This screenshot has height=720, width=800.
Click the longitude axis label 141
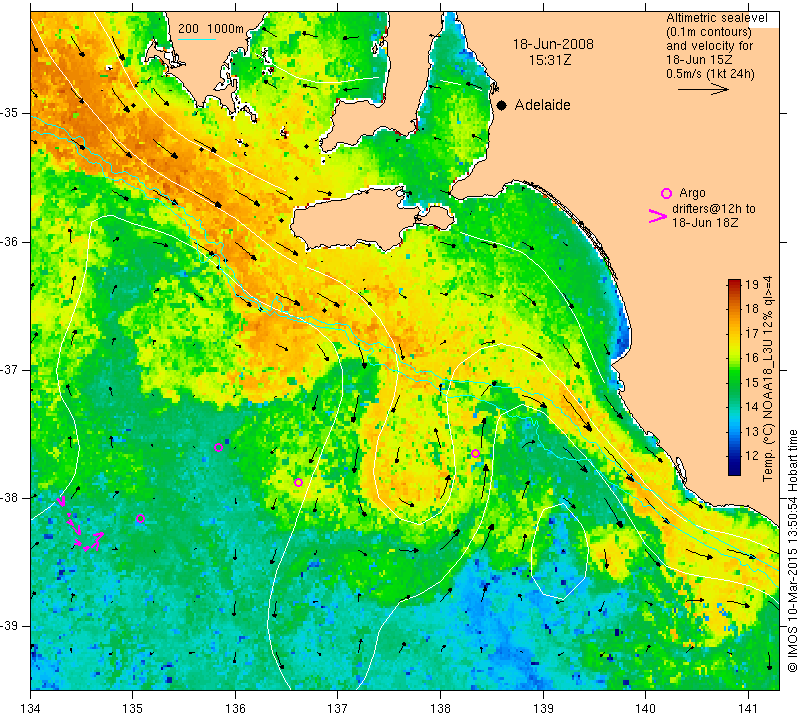coord(748,708)
